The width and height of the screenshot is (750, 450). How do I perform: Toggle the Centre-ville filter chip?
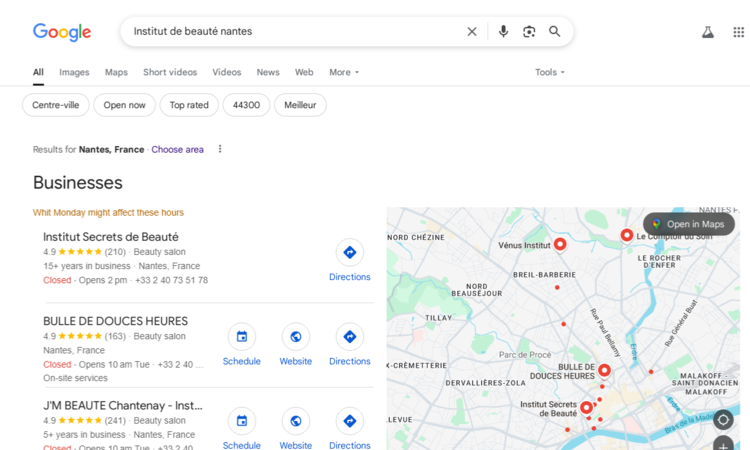point(56,105)
